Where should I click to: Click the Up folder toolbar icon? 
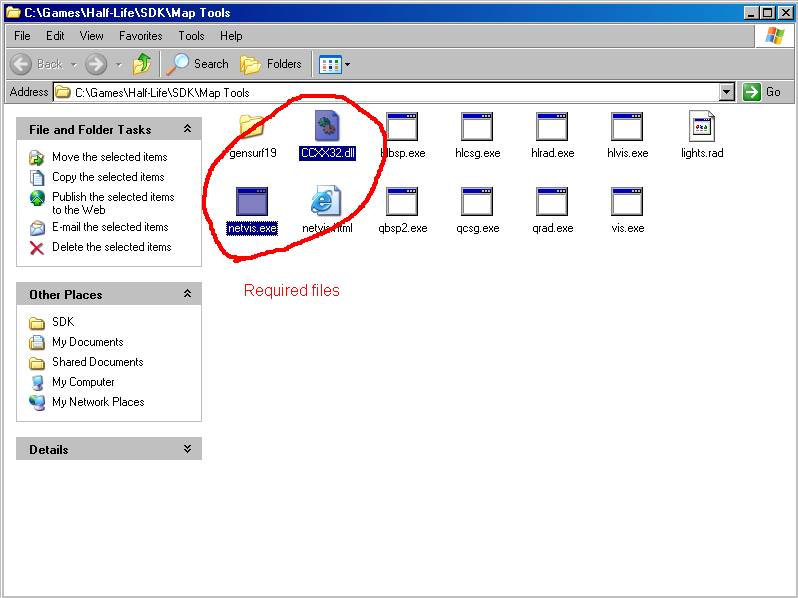coord(142,64)
